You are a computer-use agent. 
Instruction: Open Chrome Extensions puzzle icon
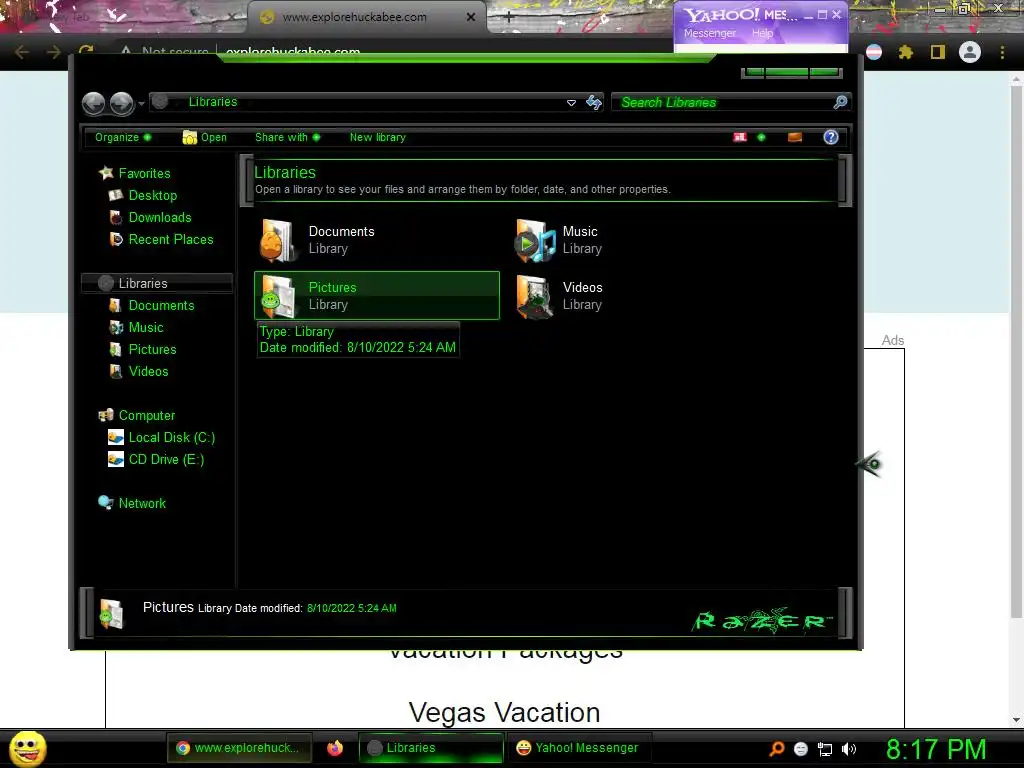point(906,52)
